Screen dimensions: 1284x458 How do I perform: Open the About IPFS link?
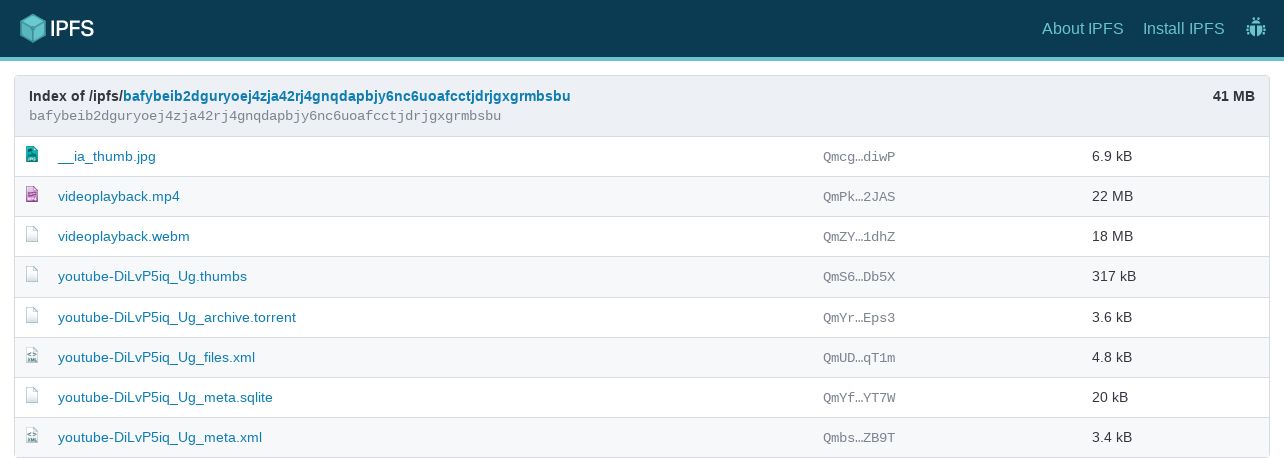click(x=1083, y=28)
